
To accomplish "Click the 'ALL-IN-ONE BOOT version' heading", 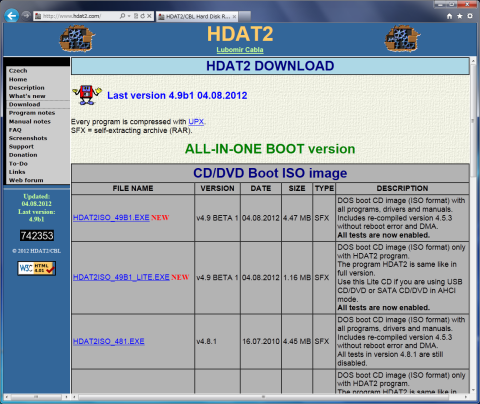I will point(270,149).
